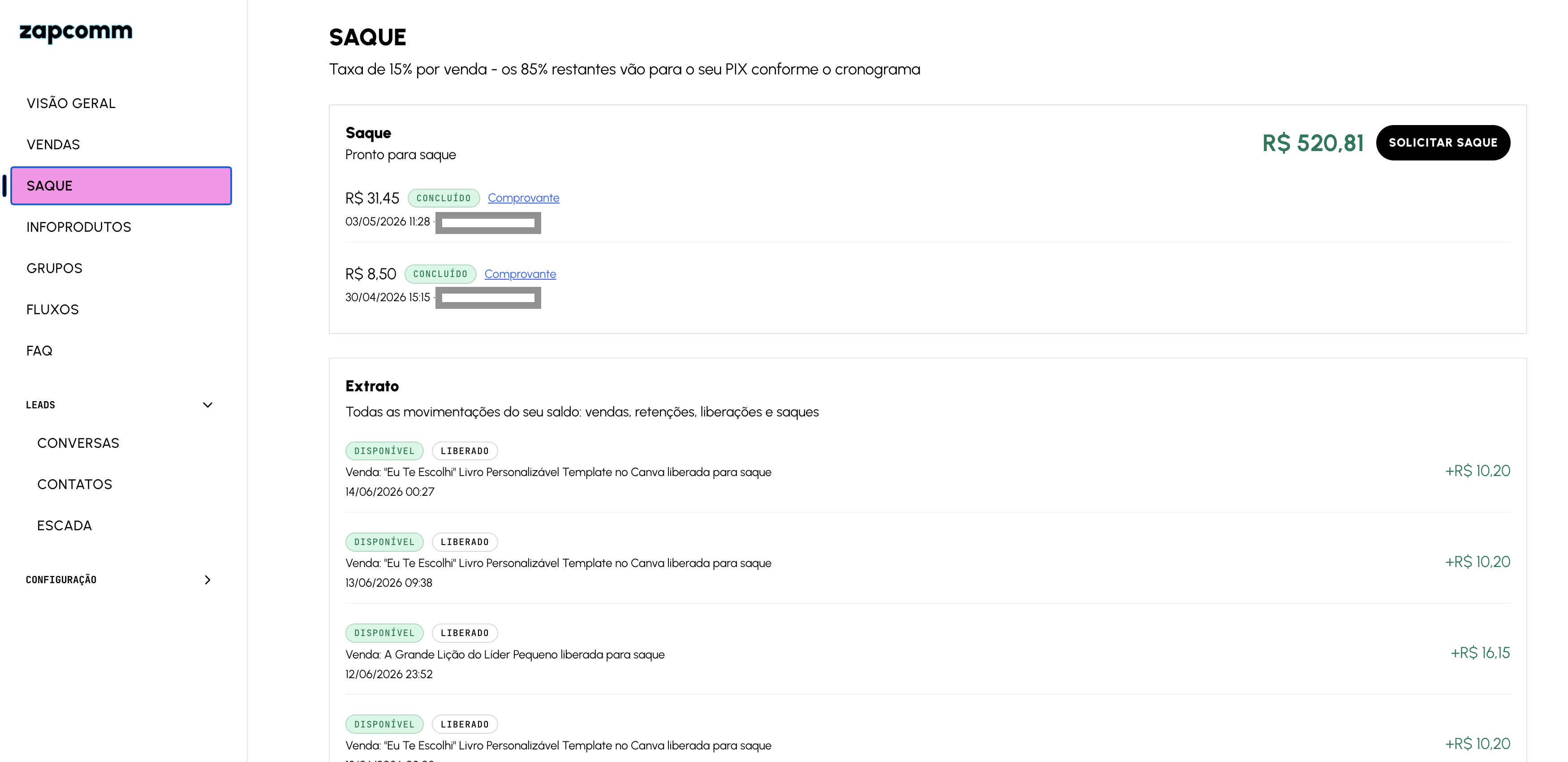The width and height of the screenshot is (1568, 762).
Task: Click the Disponível badge on the 12/06/2026 entry
Action: tap(385, 633)
